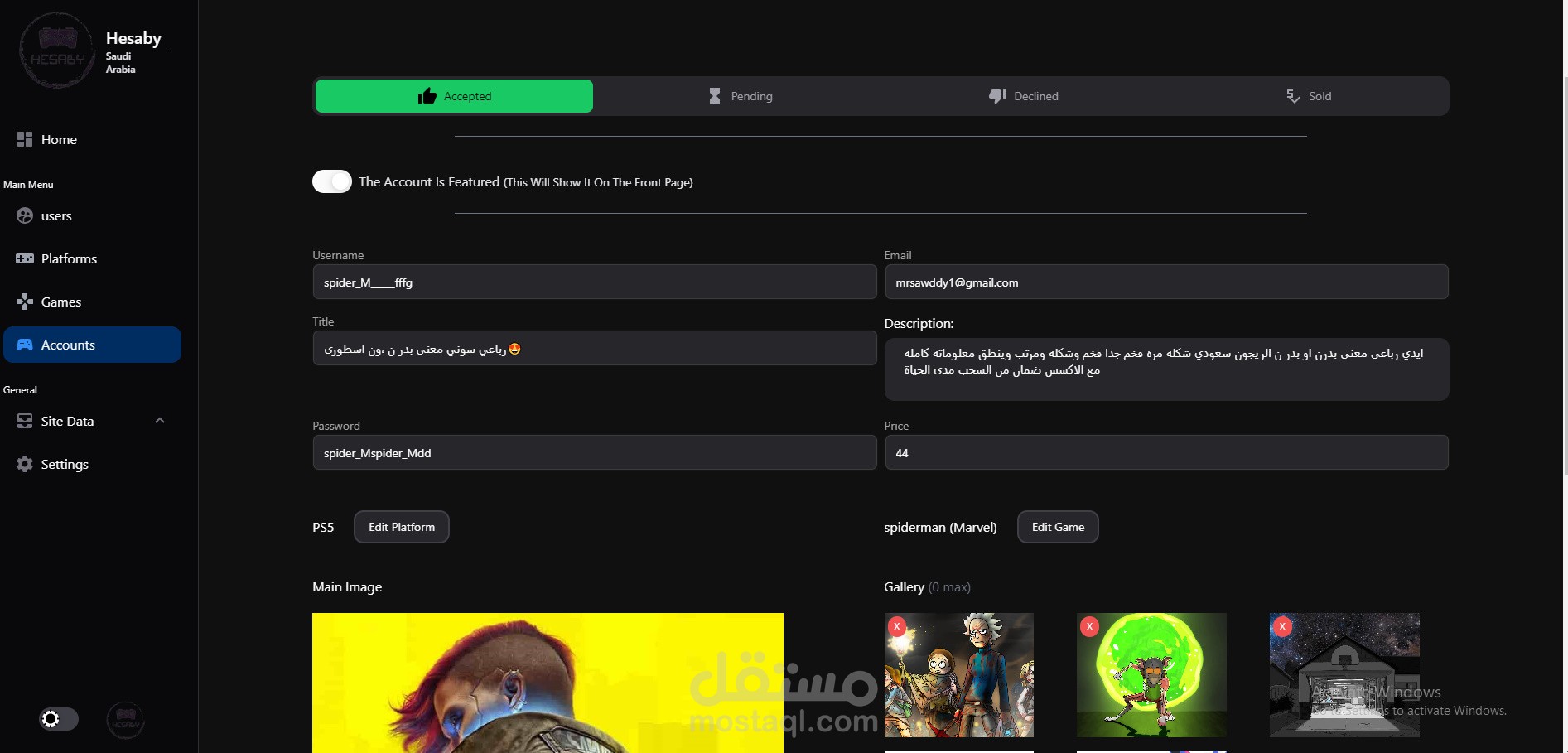
Task: Switch to the Pending tab
Action: 740,96
